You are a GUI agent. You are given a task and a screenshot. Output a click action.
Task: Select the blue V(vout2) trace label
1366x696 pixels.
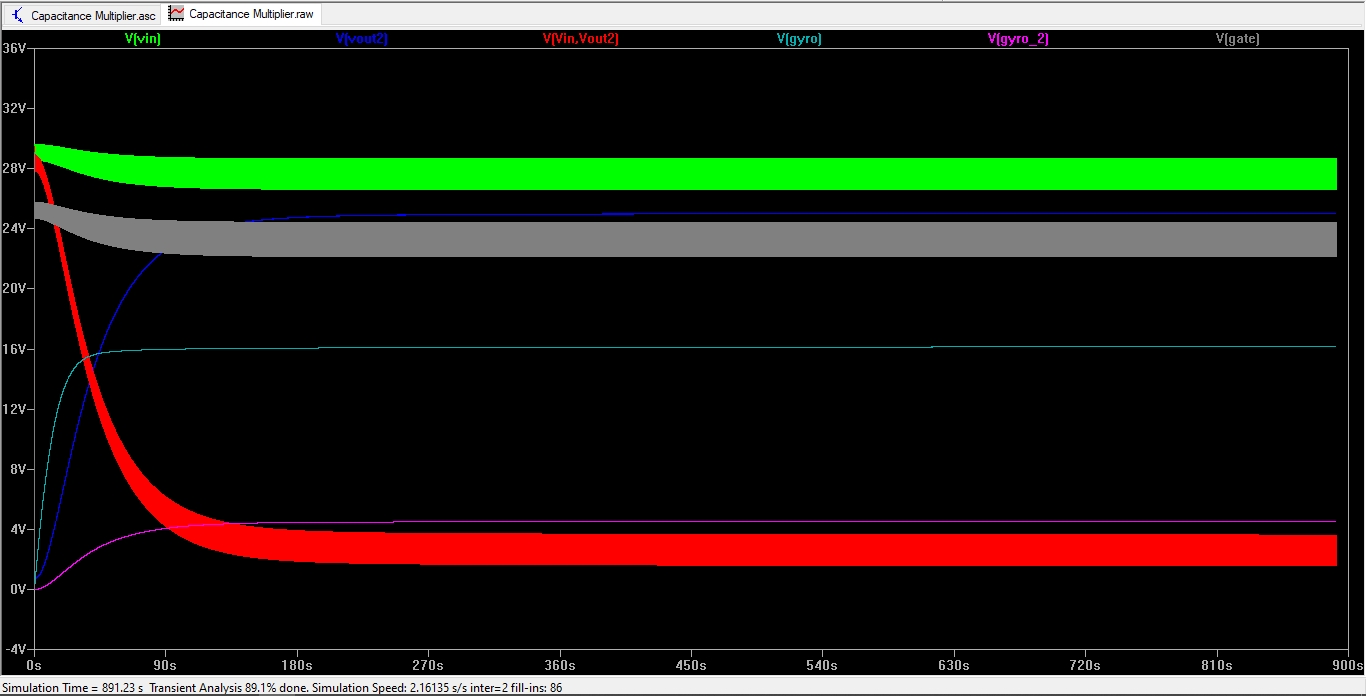362,39
